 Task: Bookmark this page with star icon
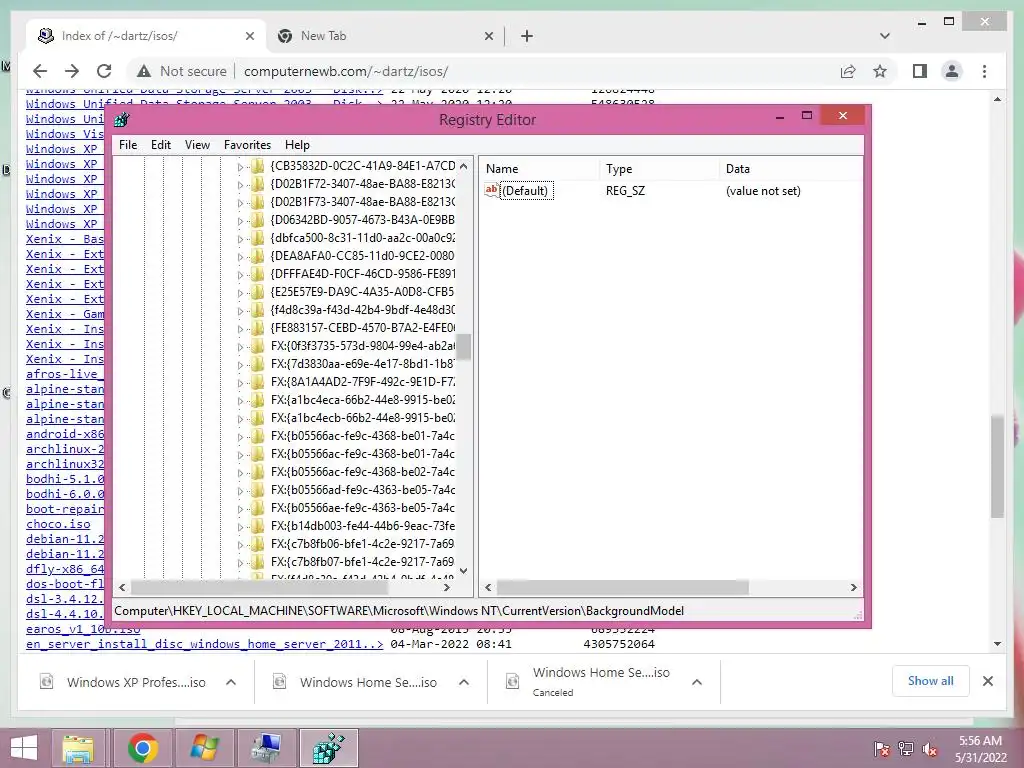tap(880, 71)
